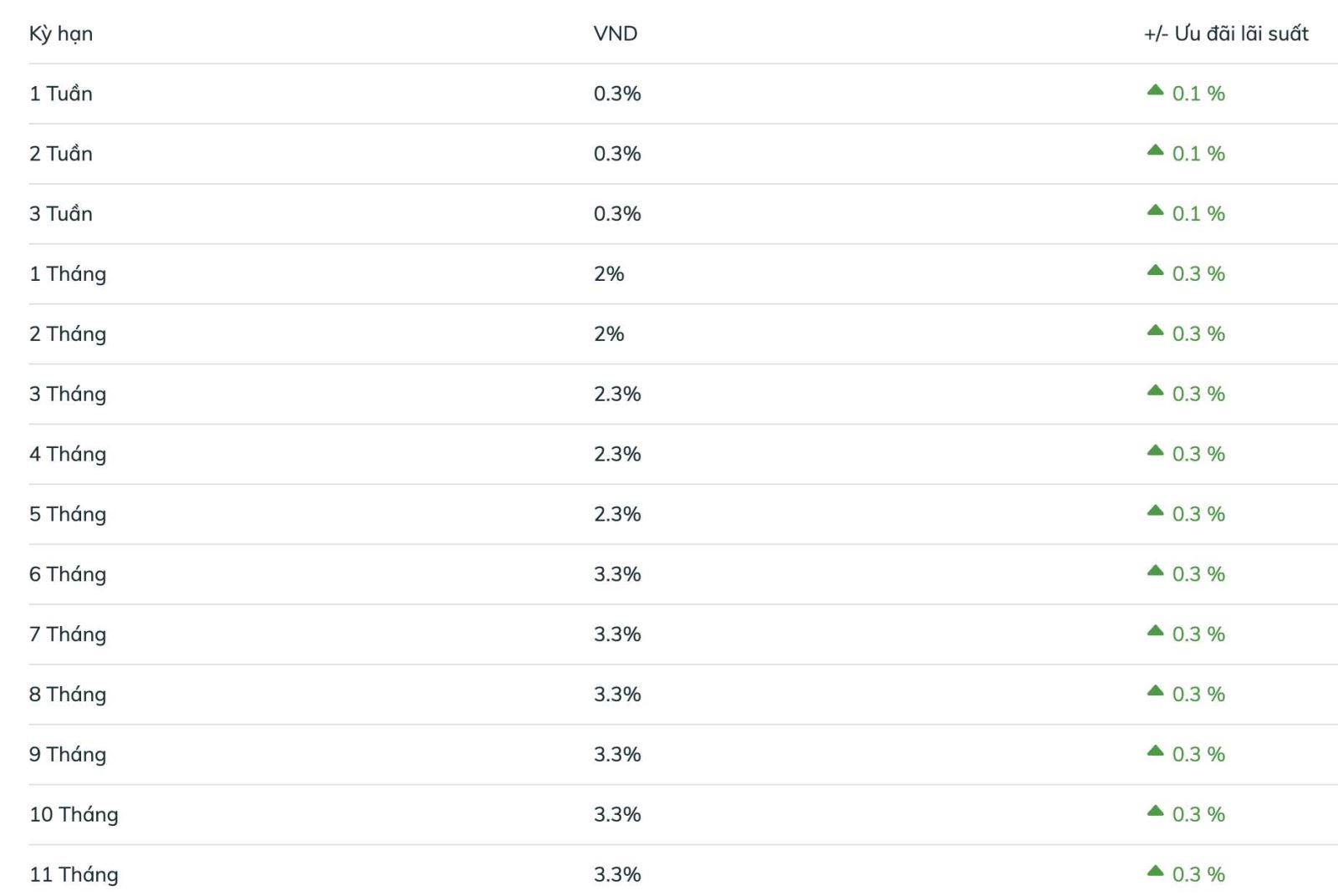Click the green up arrow in 3 Tháng row
The image size is (1338, 896).
coord(1155,390)
